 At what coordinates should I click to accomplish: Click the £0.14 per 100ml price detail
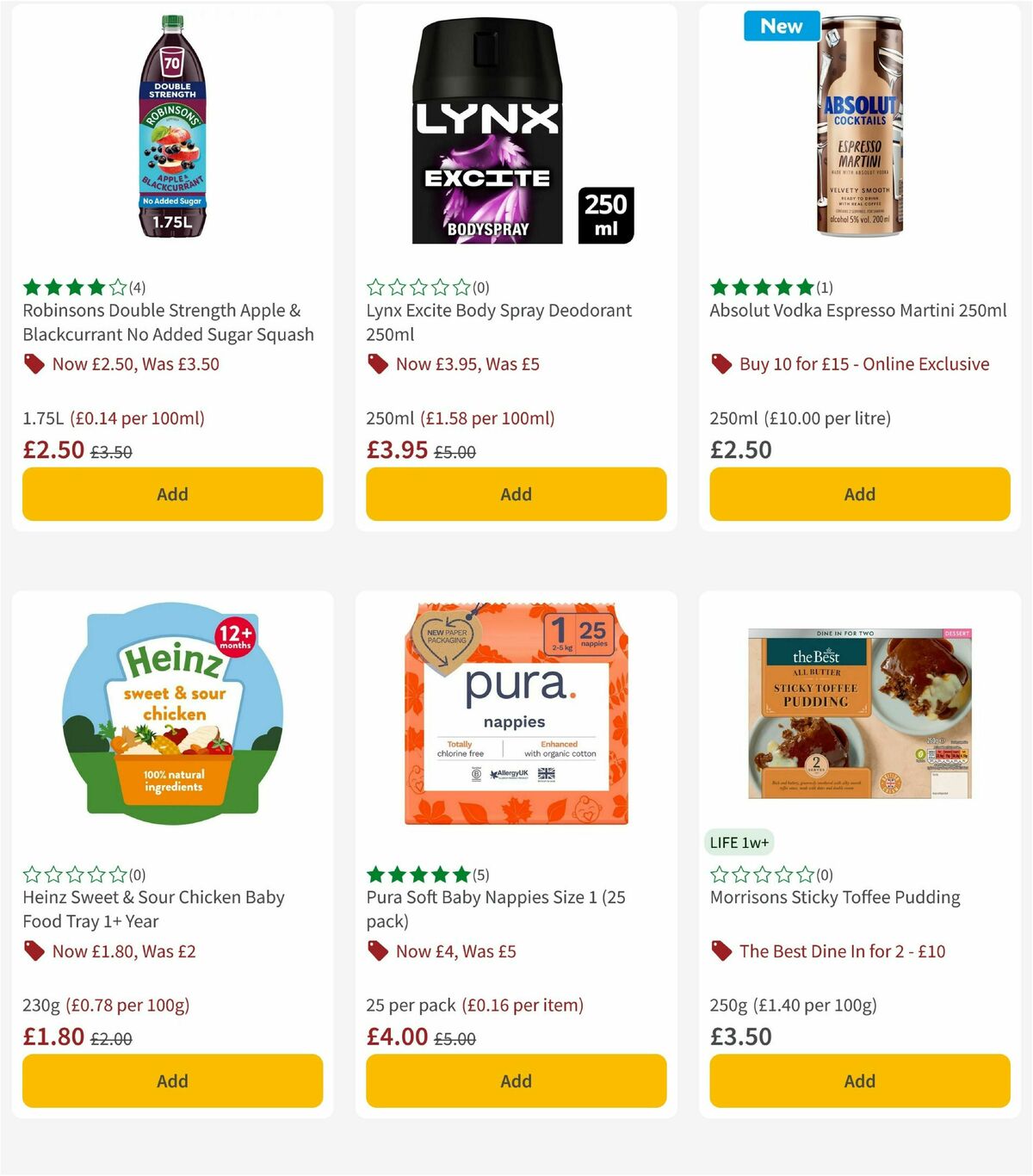click(x=138, y=418)
